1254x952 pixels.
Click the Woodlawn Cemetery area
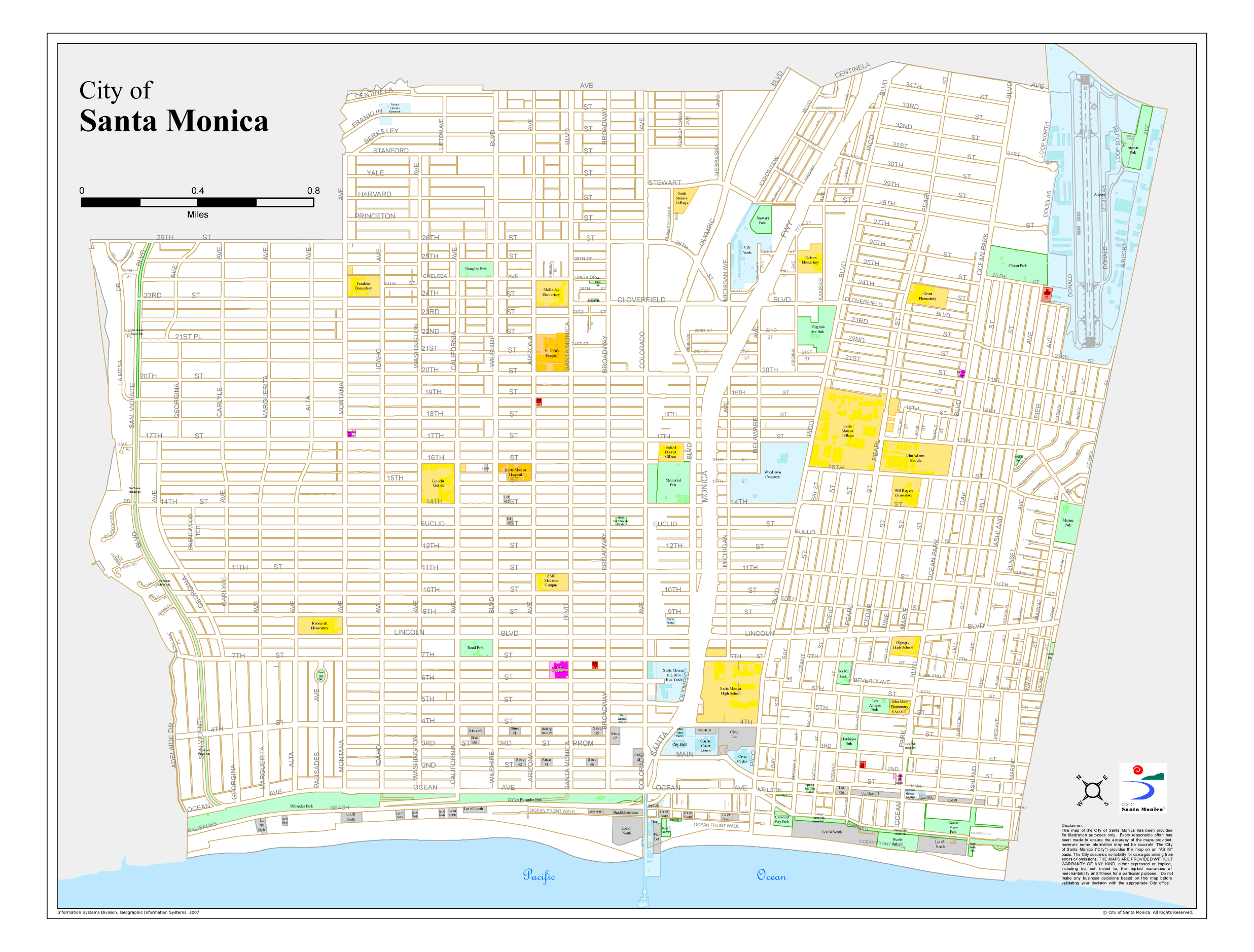(772, 475)
